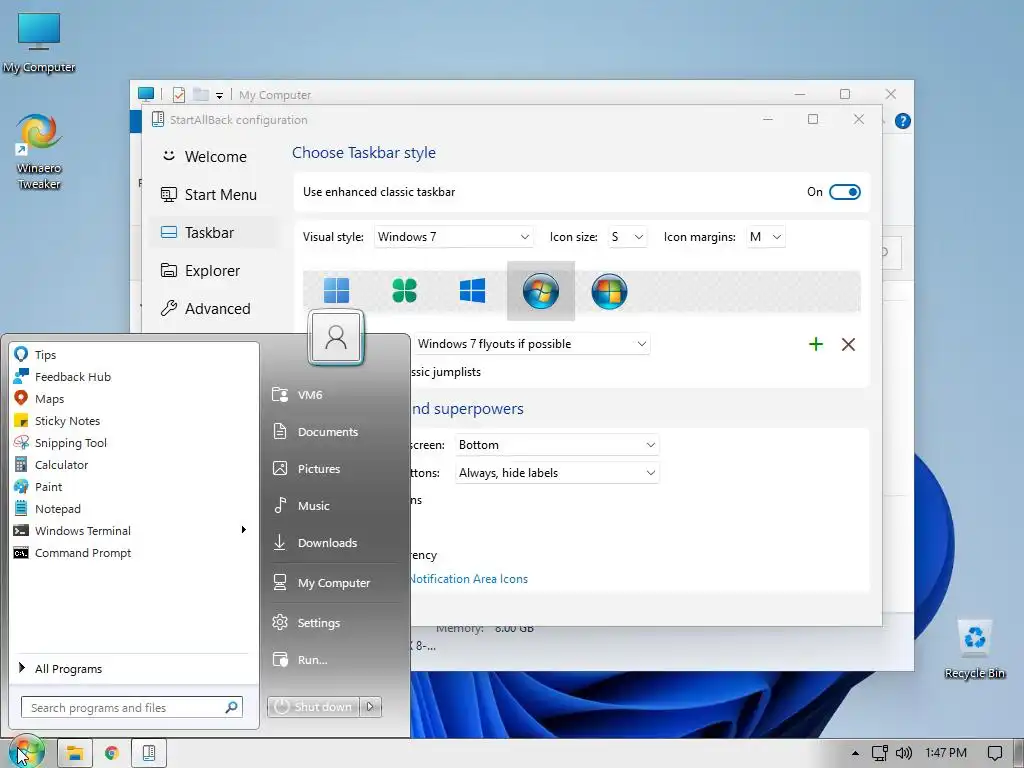Open the Always, hide labels dropdown
This screenshot has height=768, width=1024.
coord(556,473)
